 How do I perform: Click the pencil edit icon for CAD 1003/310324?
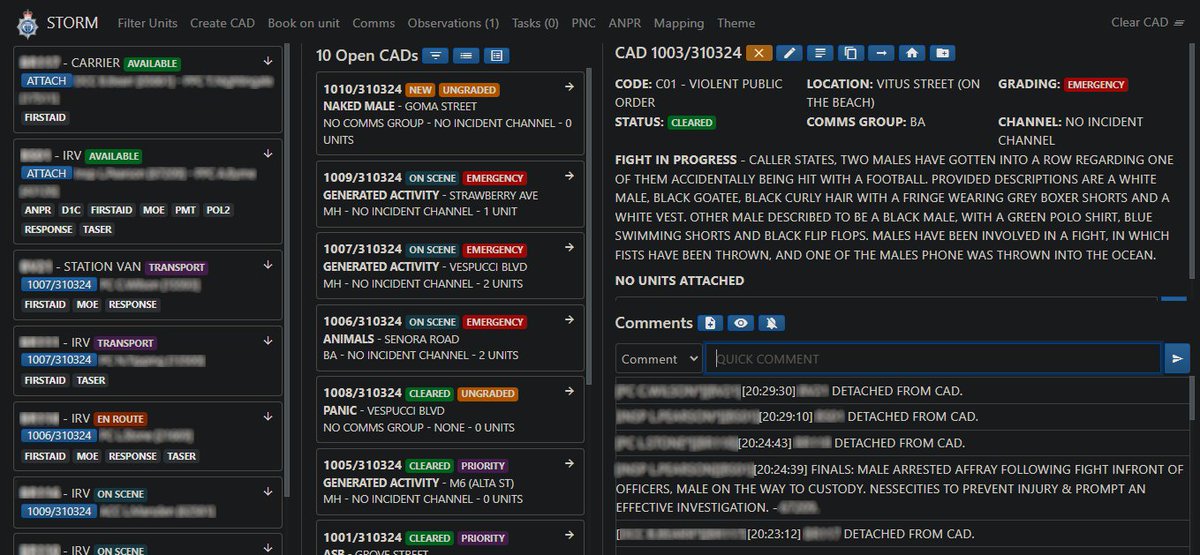click(x=789, y=53)
